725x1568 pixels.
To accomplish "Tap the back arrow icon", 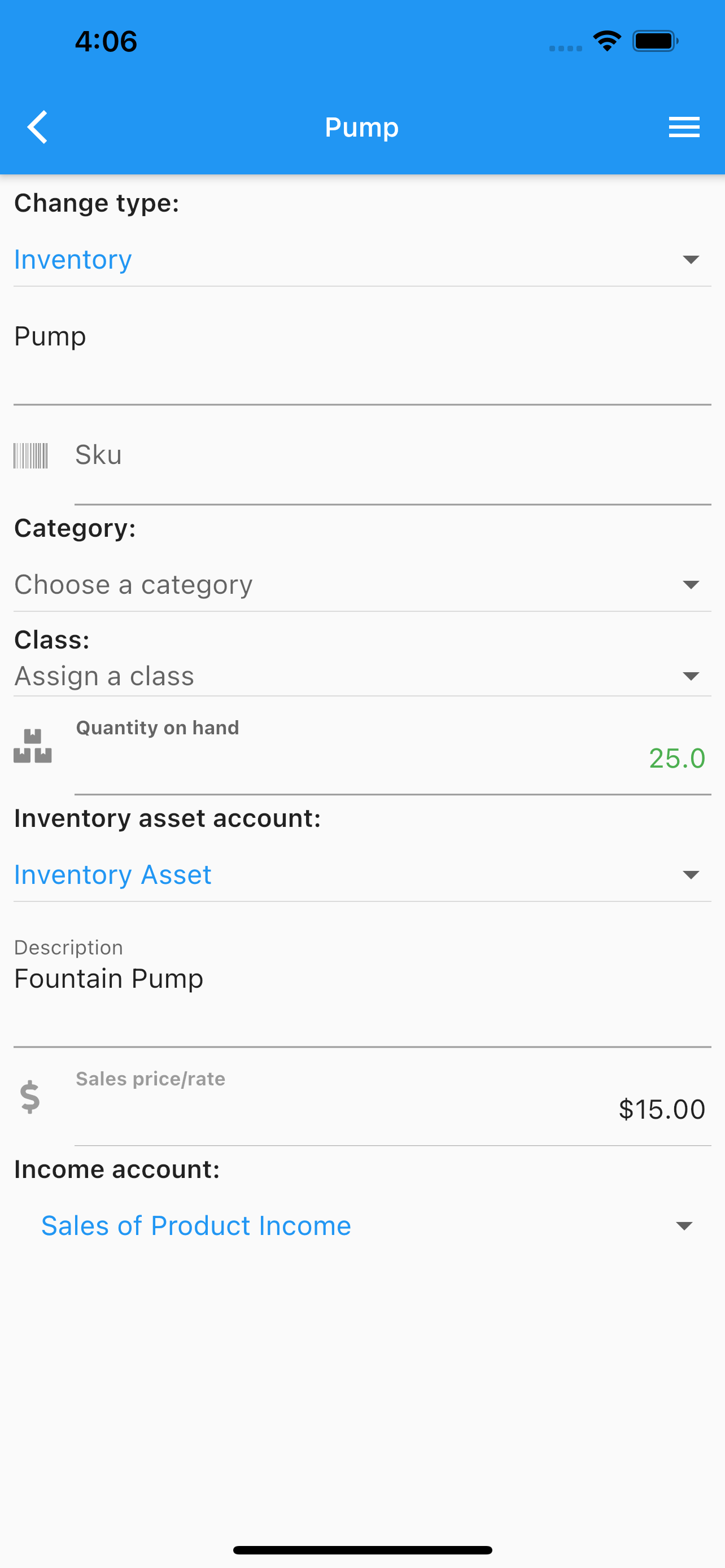I will [x=38, y=127].
